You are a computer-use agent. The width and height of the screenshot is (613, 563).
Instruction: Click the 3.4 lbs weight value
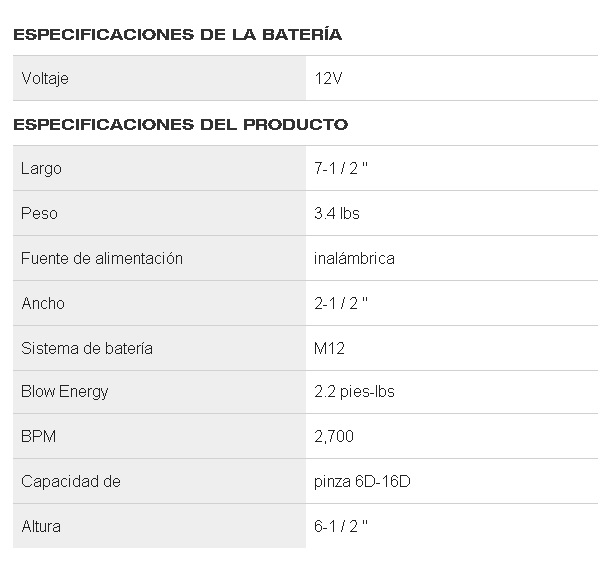(x=337, y=213)
